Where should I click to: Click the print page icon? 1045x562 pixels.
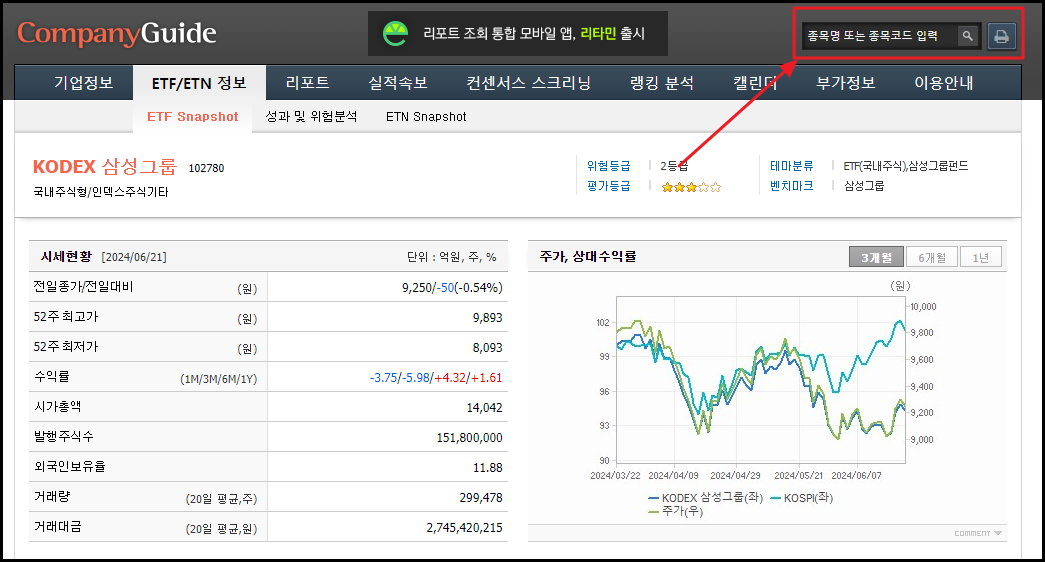point(1001,36)
